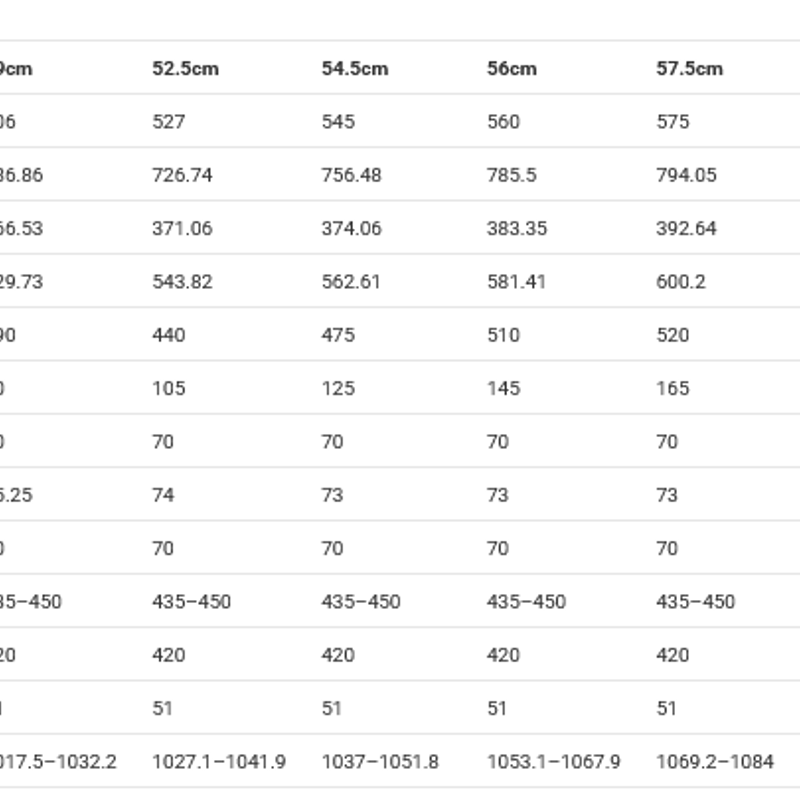The image size is (800, 800).
Task: Select the 52.5cm column header
Action: pyautogui.click(x=185, y=68)
